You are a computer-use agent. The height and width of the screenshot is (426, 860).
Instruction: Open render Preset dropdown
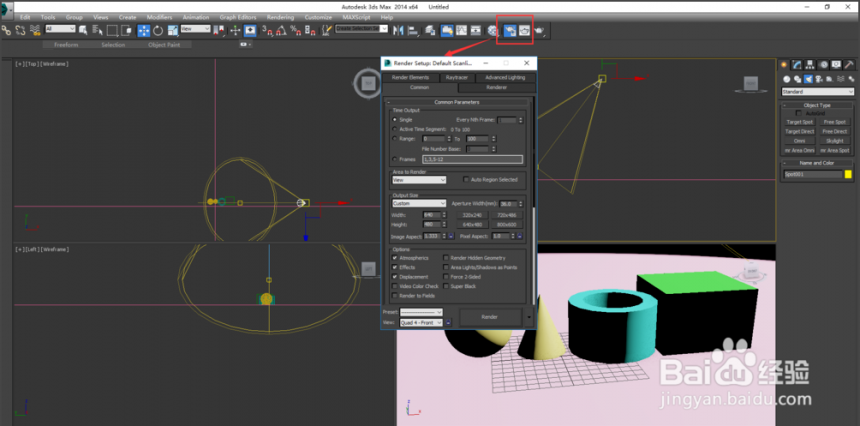(421, 312)
